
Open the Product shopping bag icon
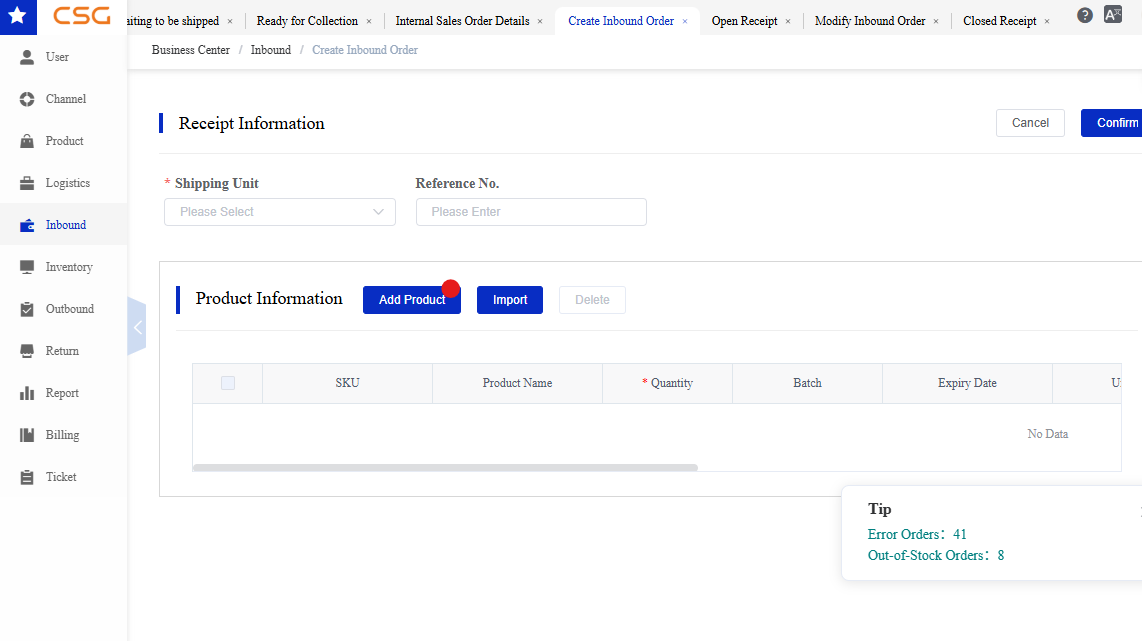tap(27, 141)
